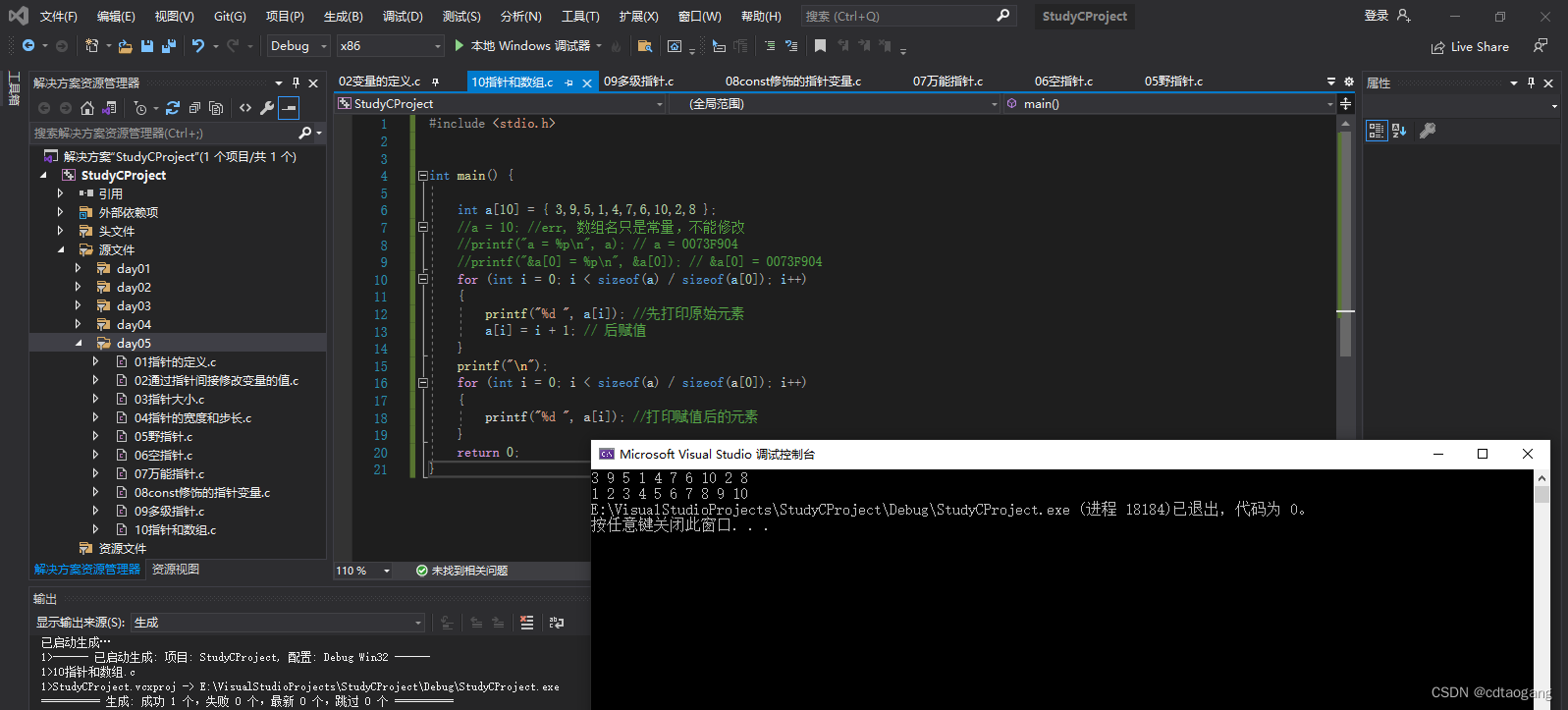1568x710 pixels.
Task: Open the output source 生成 dropdown
Action: tap(278, 623)
